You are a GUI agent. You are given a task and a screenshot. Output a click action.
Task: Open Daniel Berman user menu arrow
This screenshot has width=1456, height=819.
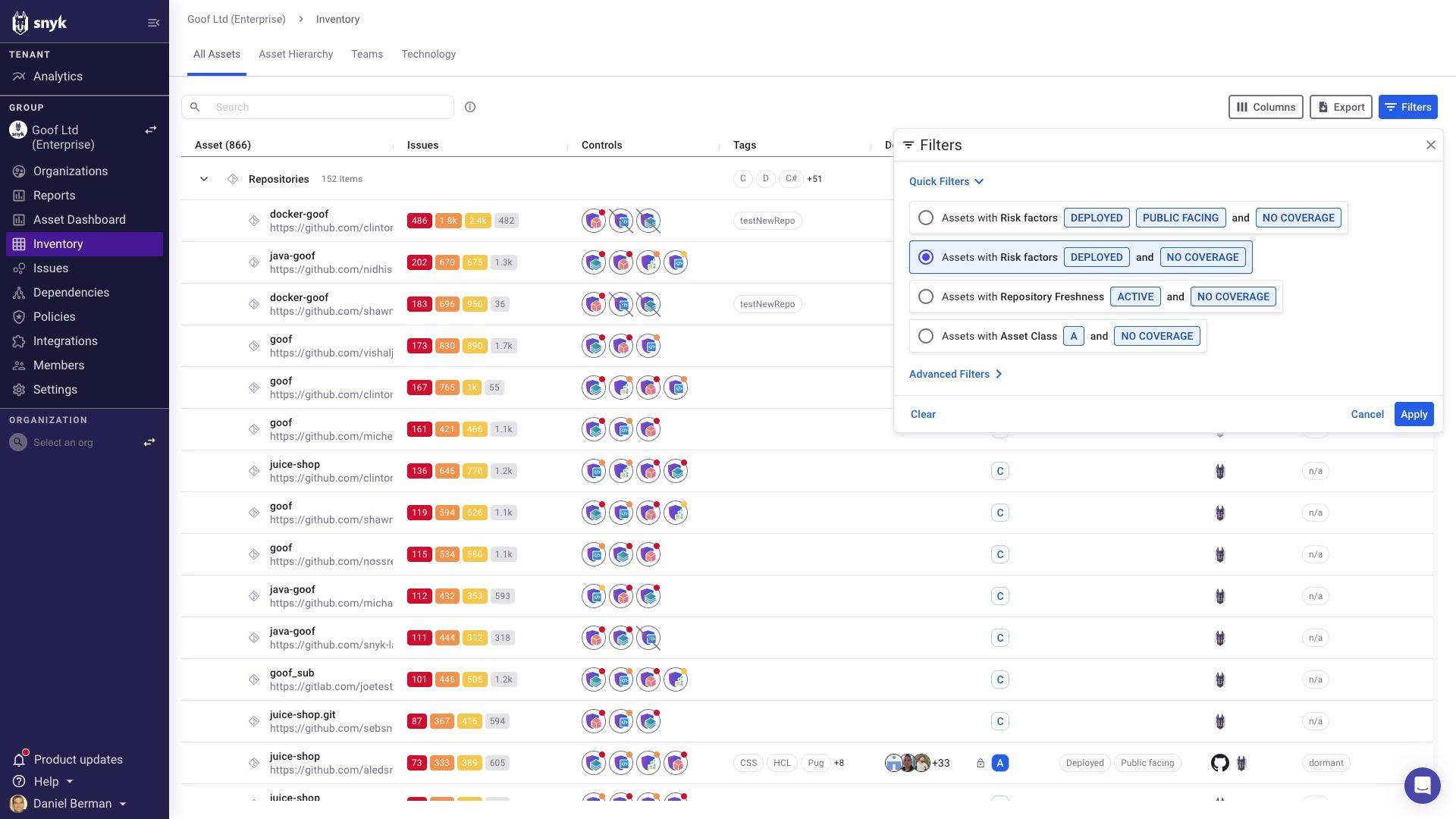click(x=123, y=804)
